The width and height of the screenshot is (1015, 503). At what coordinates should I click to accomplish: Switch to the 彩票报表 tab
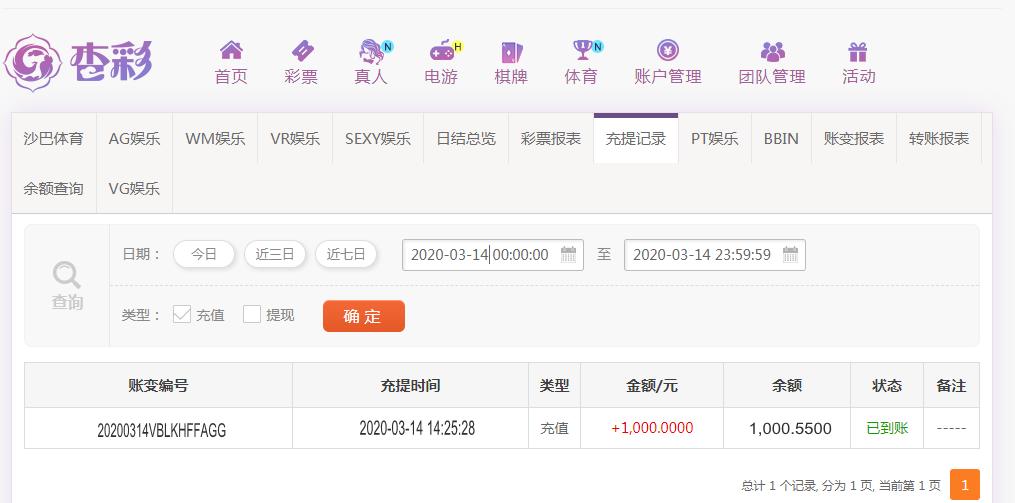click(x=551, y=139)
